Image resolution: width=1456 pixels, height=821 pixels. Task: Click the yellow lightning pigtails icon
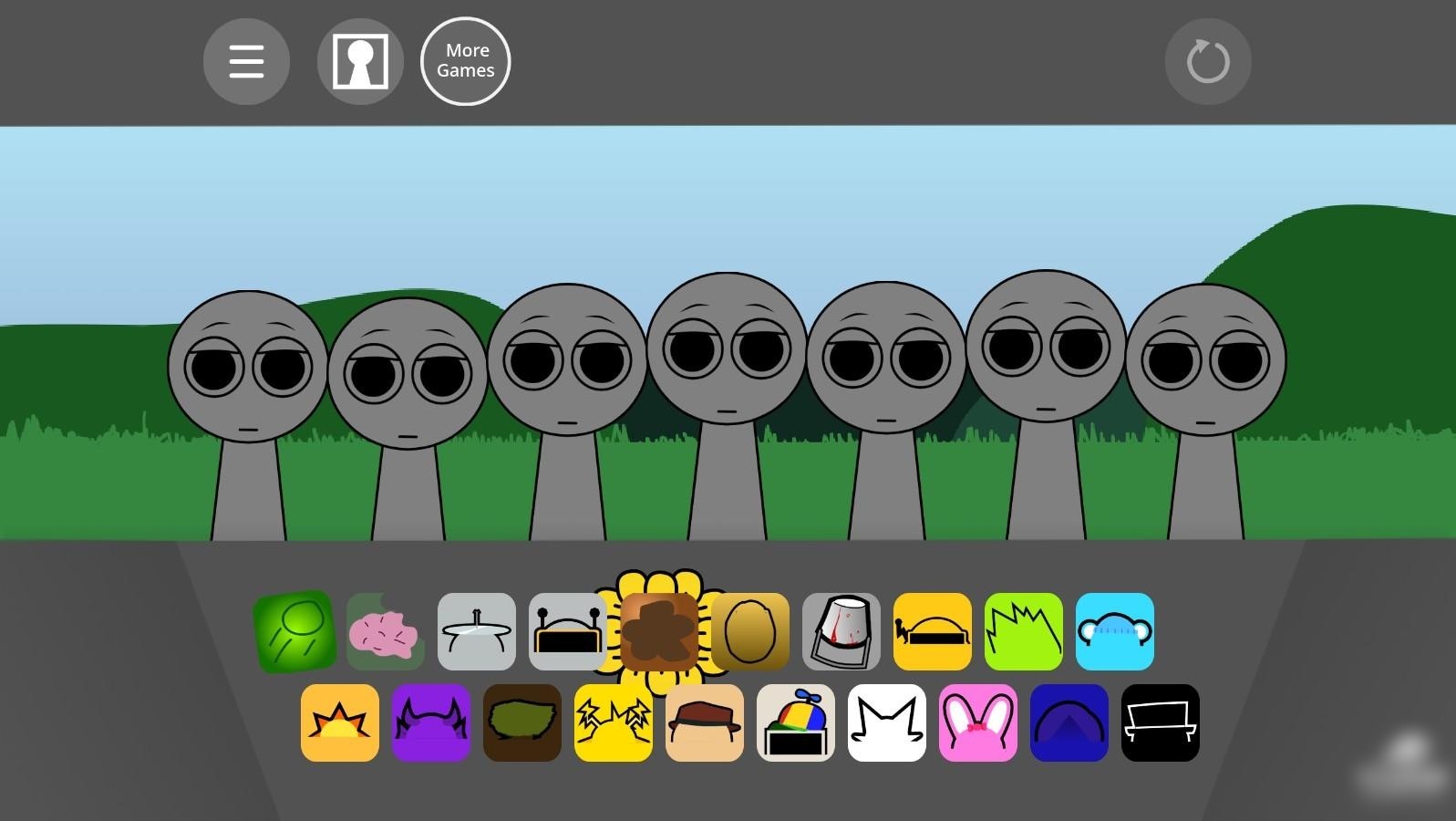pos(614,722)
